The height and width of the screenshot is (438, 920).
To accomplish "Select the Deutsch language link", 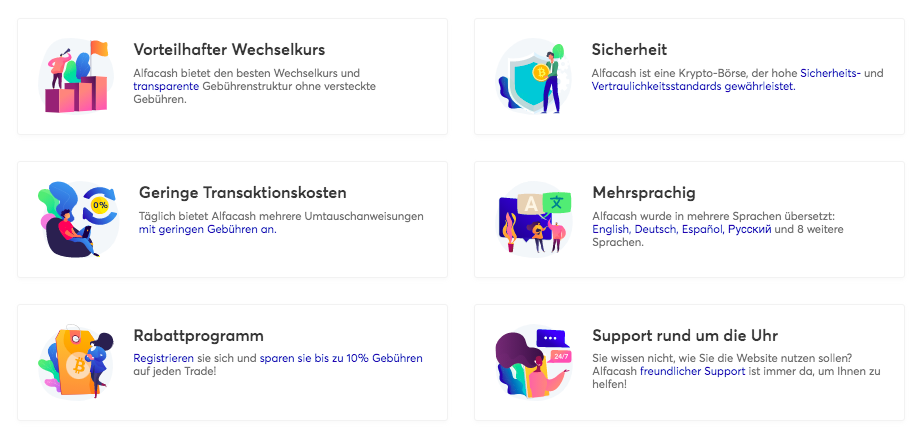I will point(656,229).
